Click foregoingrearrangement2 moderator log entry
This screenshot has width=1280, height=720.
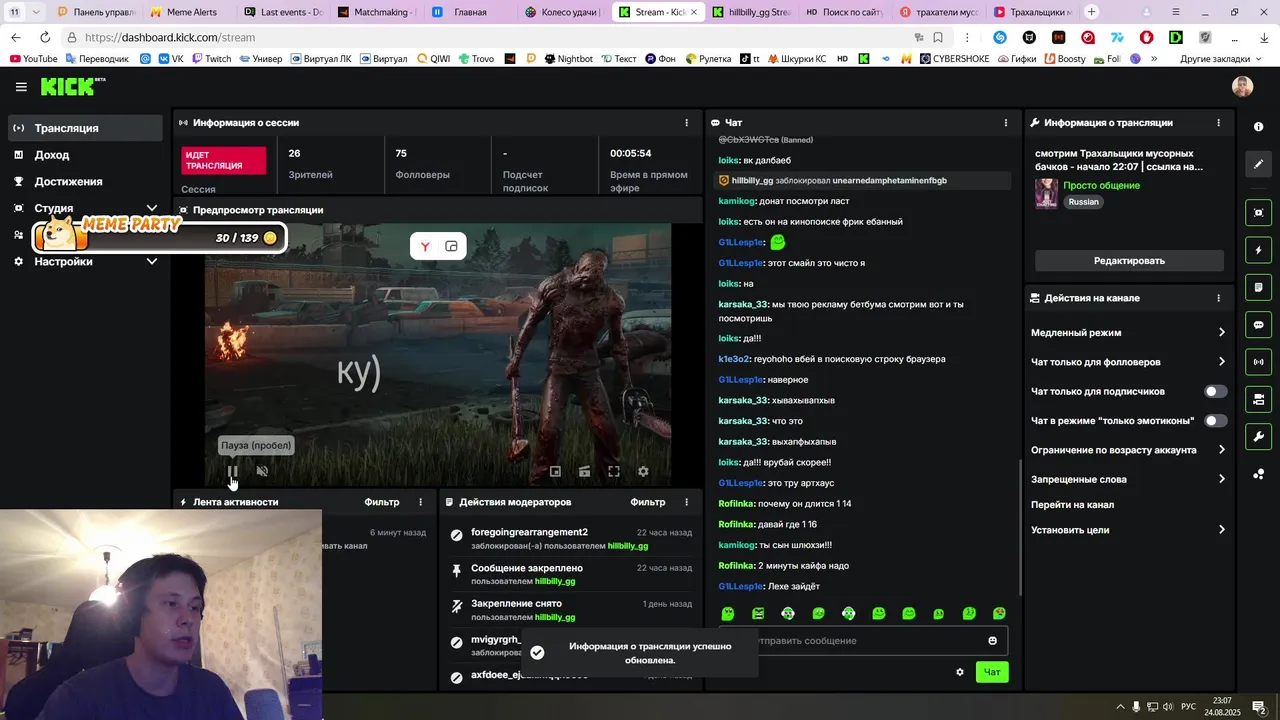pos(571,538)
